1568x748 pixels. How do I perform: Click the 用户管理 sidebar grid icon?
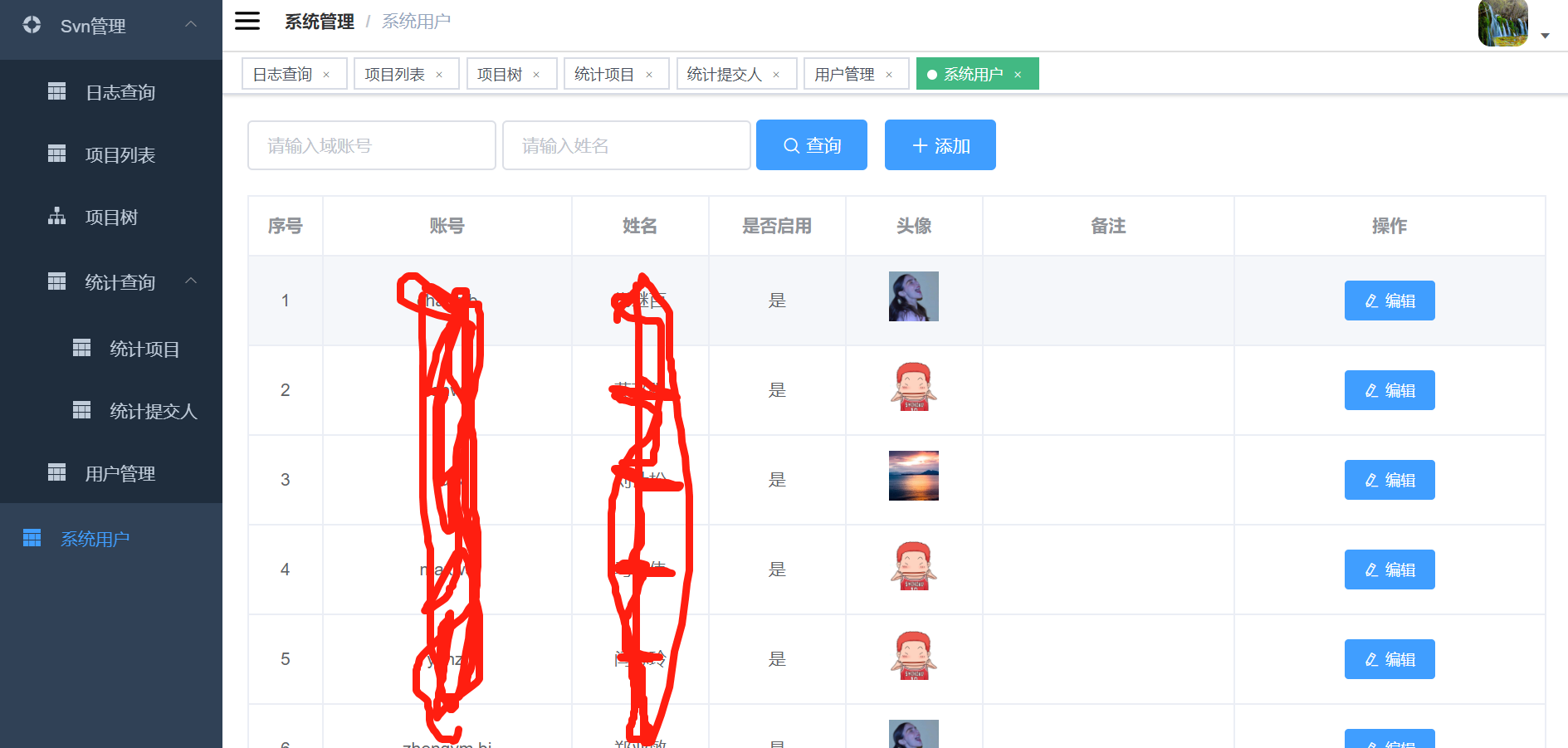56,472
